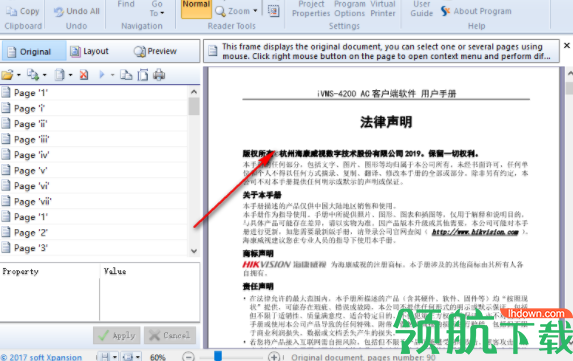The height and width of the screenshot is (361, 573).
Task: Click the fit width icon in status bar
Action: click(128, 357)
